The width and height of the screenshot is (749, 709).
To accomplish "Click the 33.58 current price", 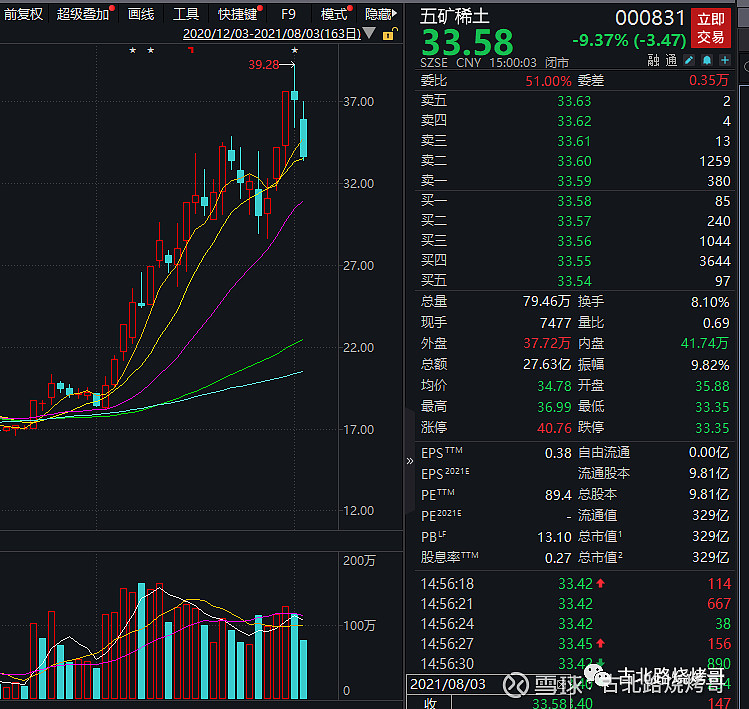I will 468,42.
